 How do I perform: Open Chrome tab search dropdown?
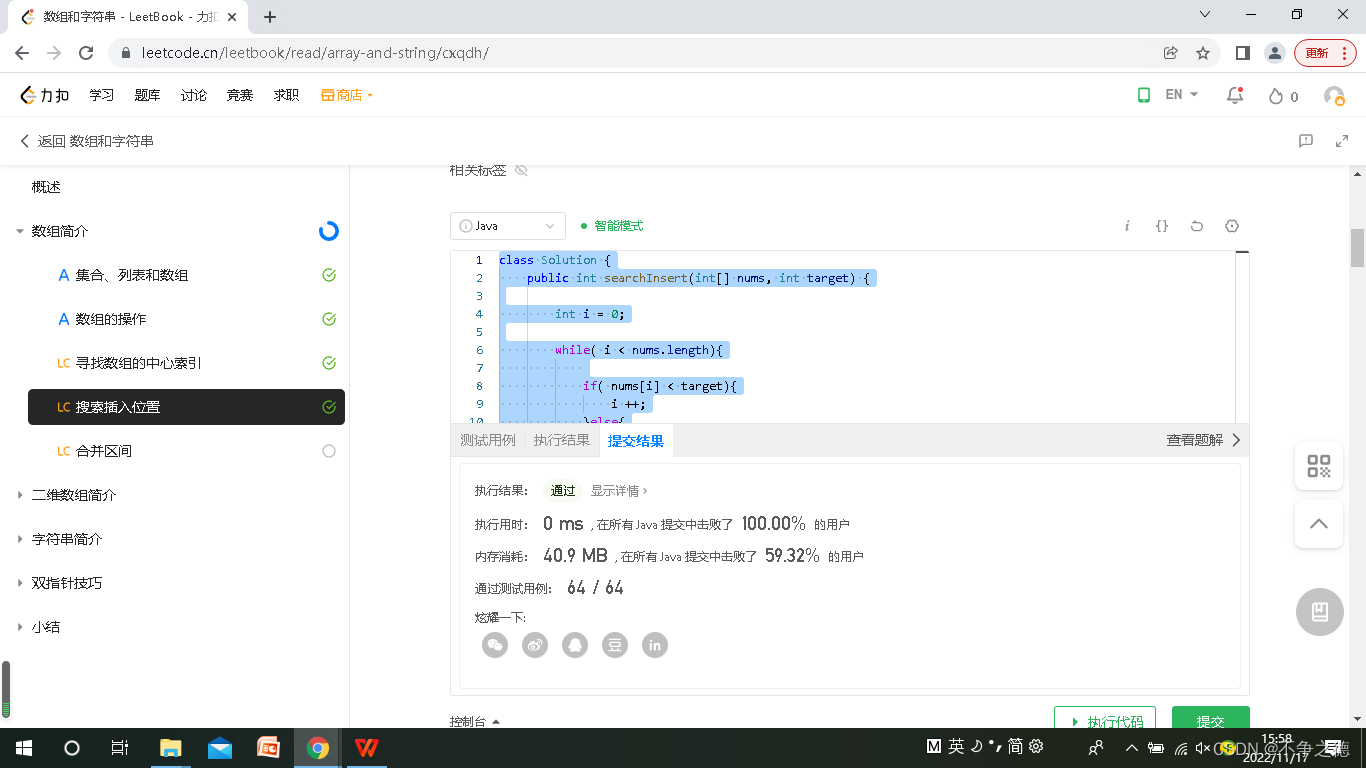(x=1205, y=15)
